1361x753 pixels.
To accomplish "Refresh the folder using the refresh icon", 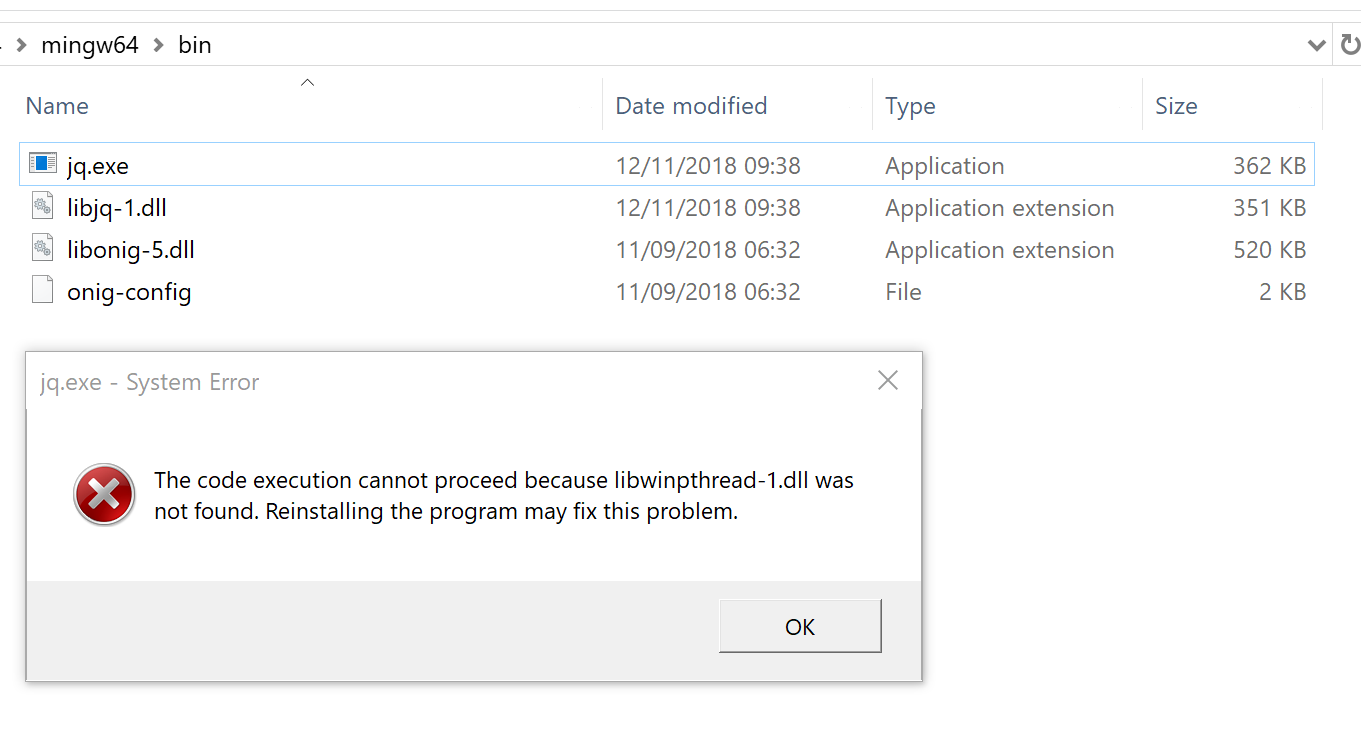I will (1352, 44).
